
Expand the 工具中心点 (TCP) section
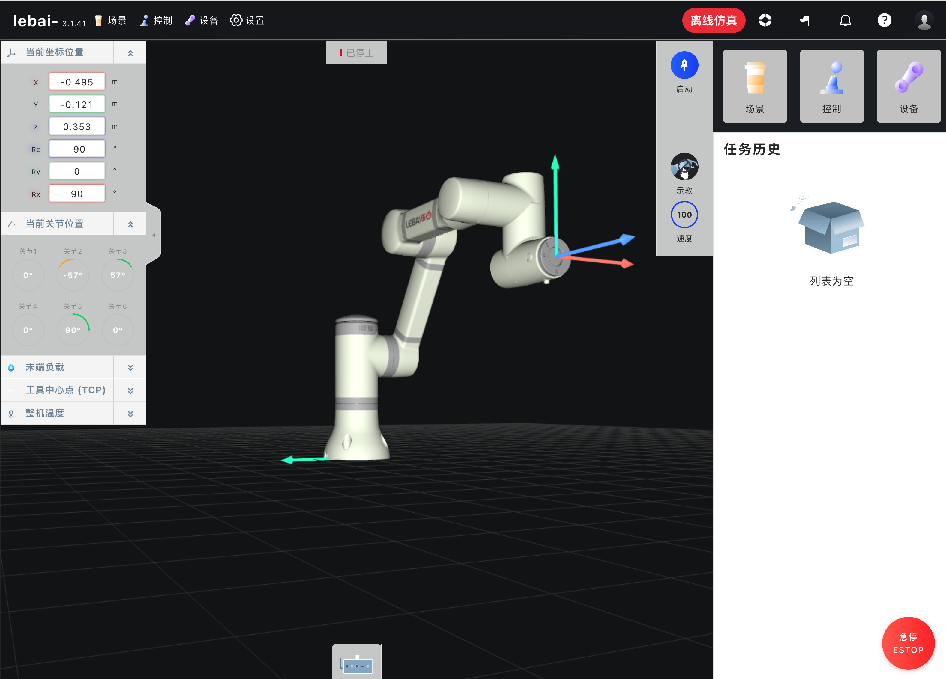pyautogui.click(x=130, y=390)
